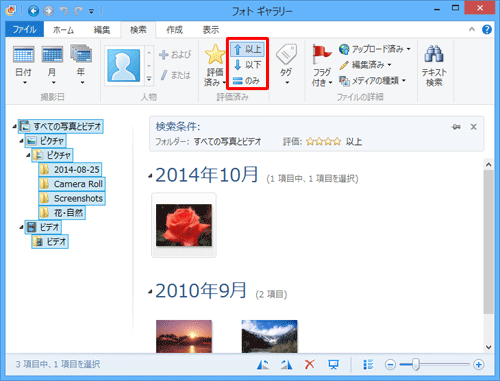
Task: Switch to the 編集 ribbon tab
Action: 102,30
